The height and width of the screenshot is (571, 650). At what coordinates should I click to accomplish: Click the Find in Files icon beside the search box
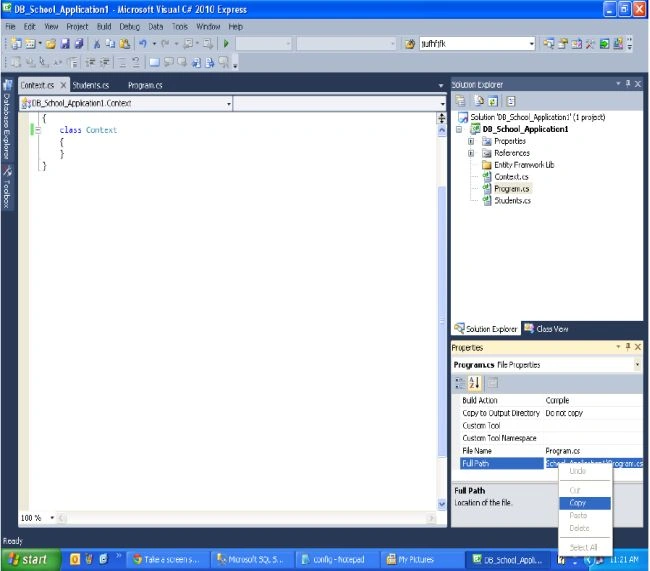(410, 44)
